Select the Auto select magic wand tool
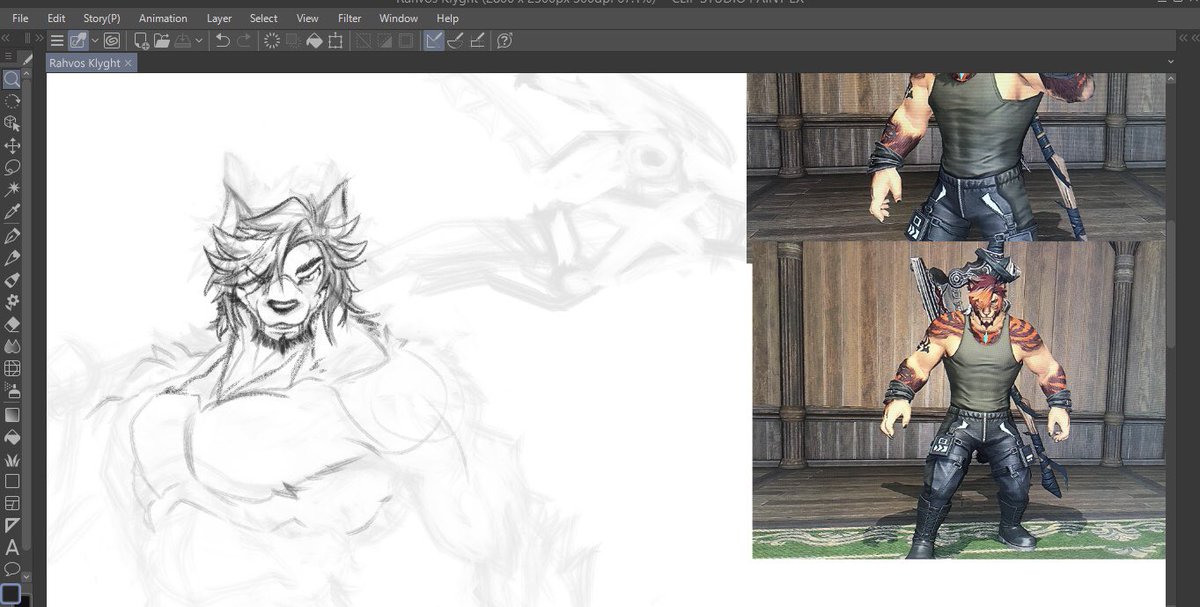The image size is (1200, 607). click(12, 189)
